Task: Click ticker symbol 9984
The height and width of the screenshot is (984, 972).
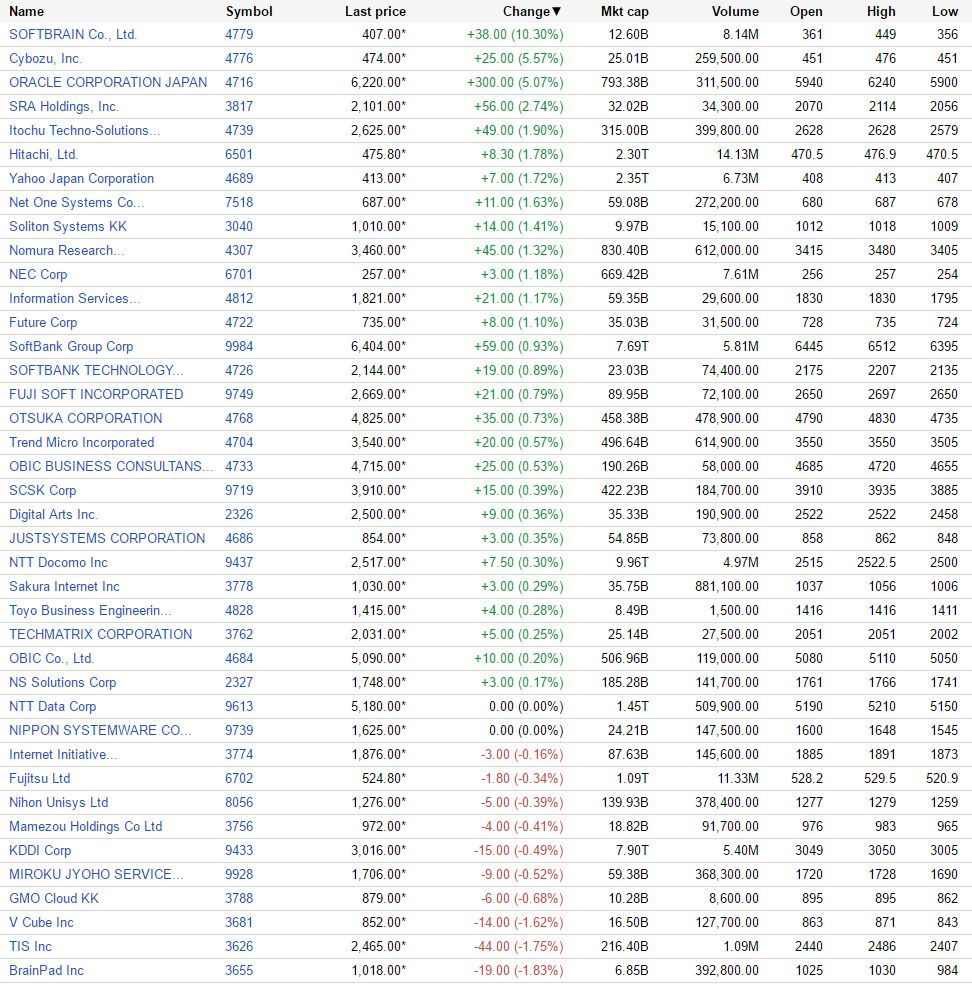Action: [239, 346]
